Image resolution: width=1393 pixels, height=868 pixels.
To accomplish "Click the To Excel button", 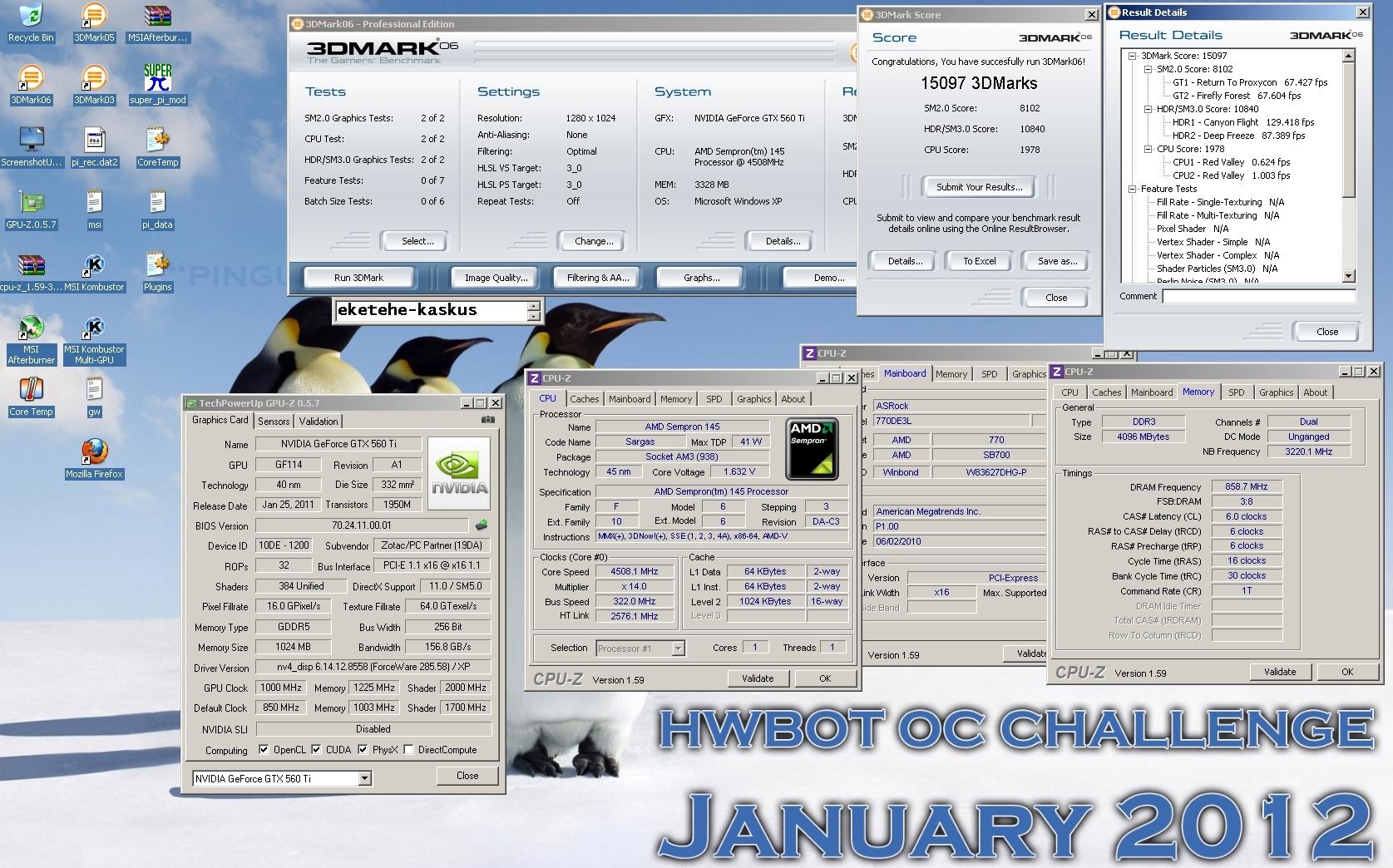I will [979, 261].
